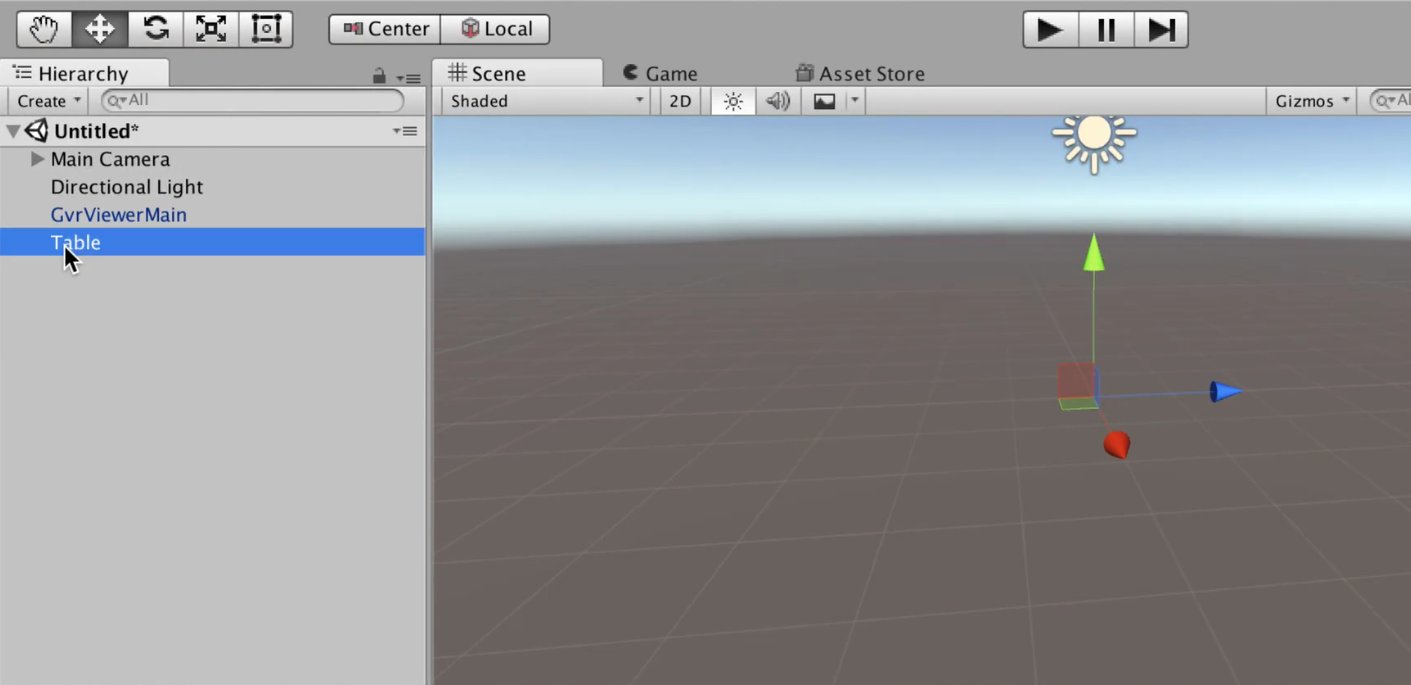Select the Rotate tool
1411x685 pixels.
[155, 28]
